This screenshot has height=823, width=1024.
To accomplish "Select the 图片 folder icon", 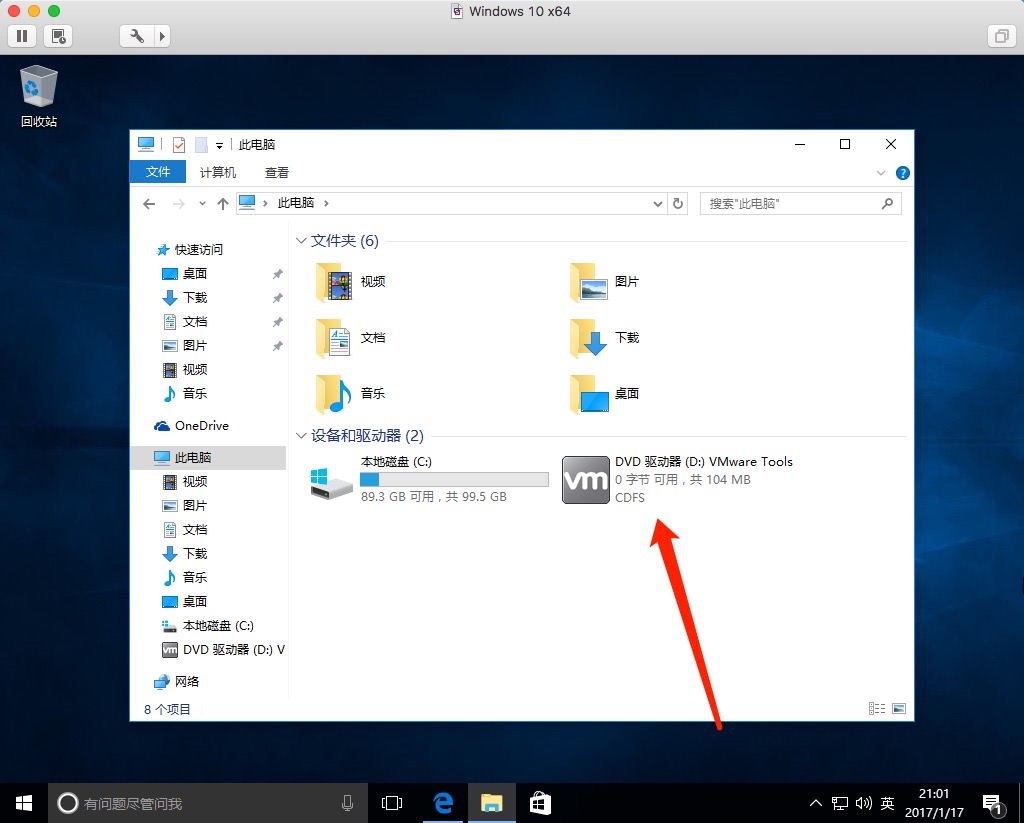I will pos(588,282).
